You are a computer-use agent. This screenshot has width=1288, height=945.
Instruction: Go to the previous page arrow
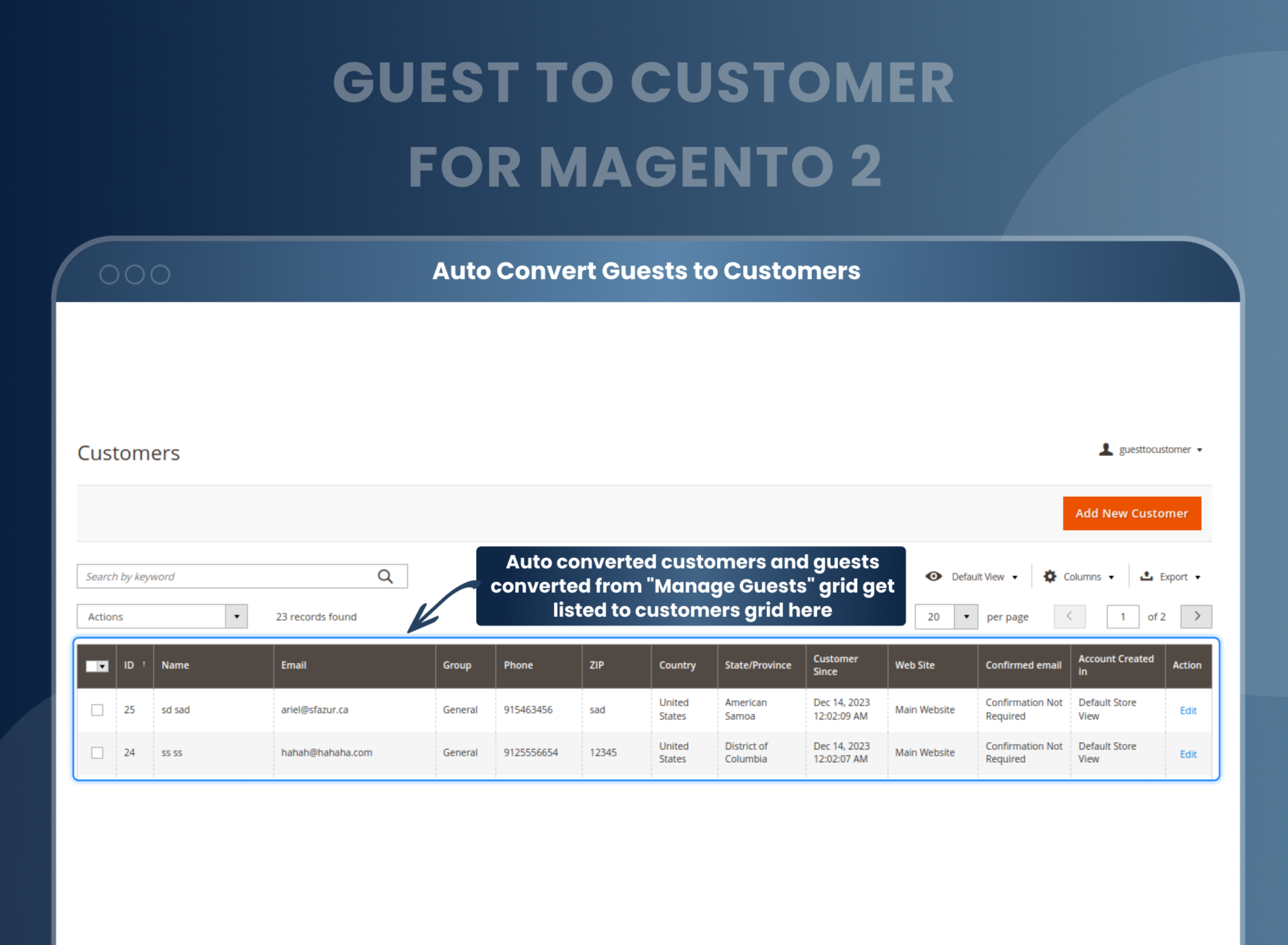pos(1069,617)
